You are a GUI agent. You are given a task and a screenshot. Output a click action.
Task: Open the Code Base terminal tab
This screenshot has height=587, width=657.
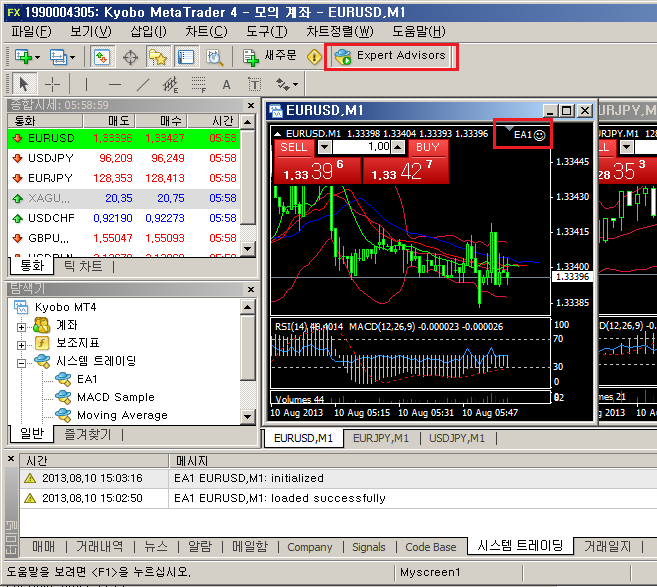pos(431,547)
